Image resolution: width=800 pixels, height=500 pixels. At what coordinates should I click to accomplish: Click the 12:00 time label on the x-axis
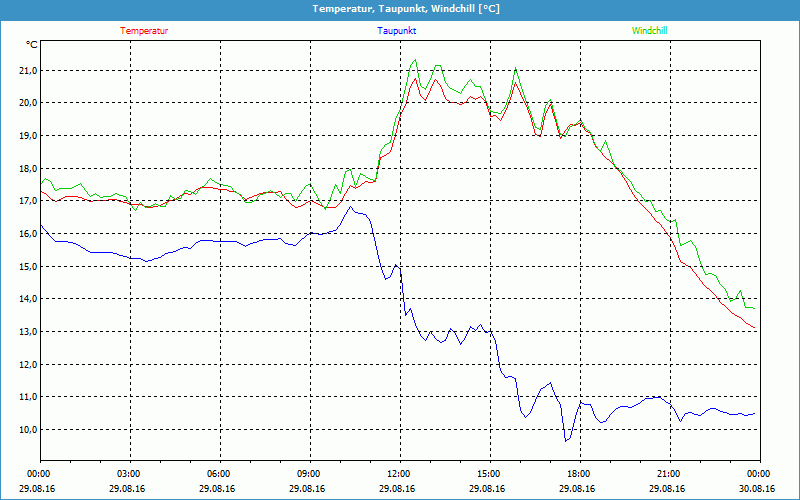[x=399, y=474]
